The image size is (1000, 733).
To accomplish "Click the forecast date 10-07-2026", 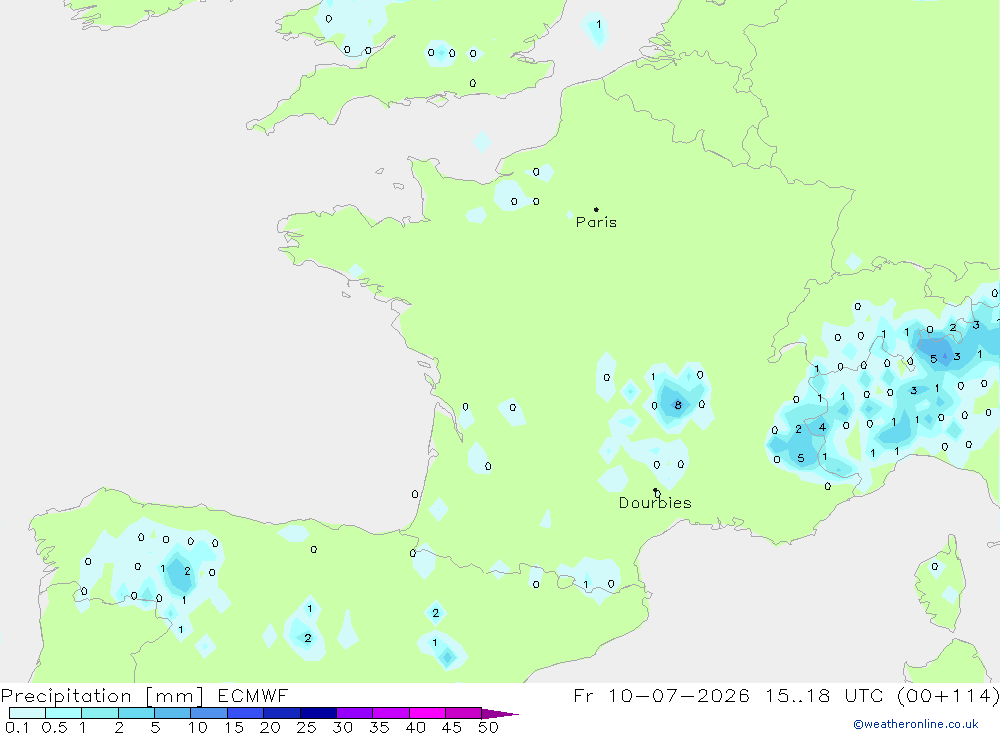I will tap(679, 695).
